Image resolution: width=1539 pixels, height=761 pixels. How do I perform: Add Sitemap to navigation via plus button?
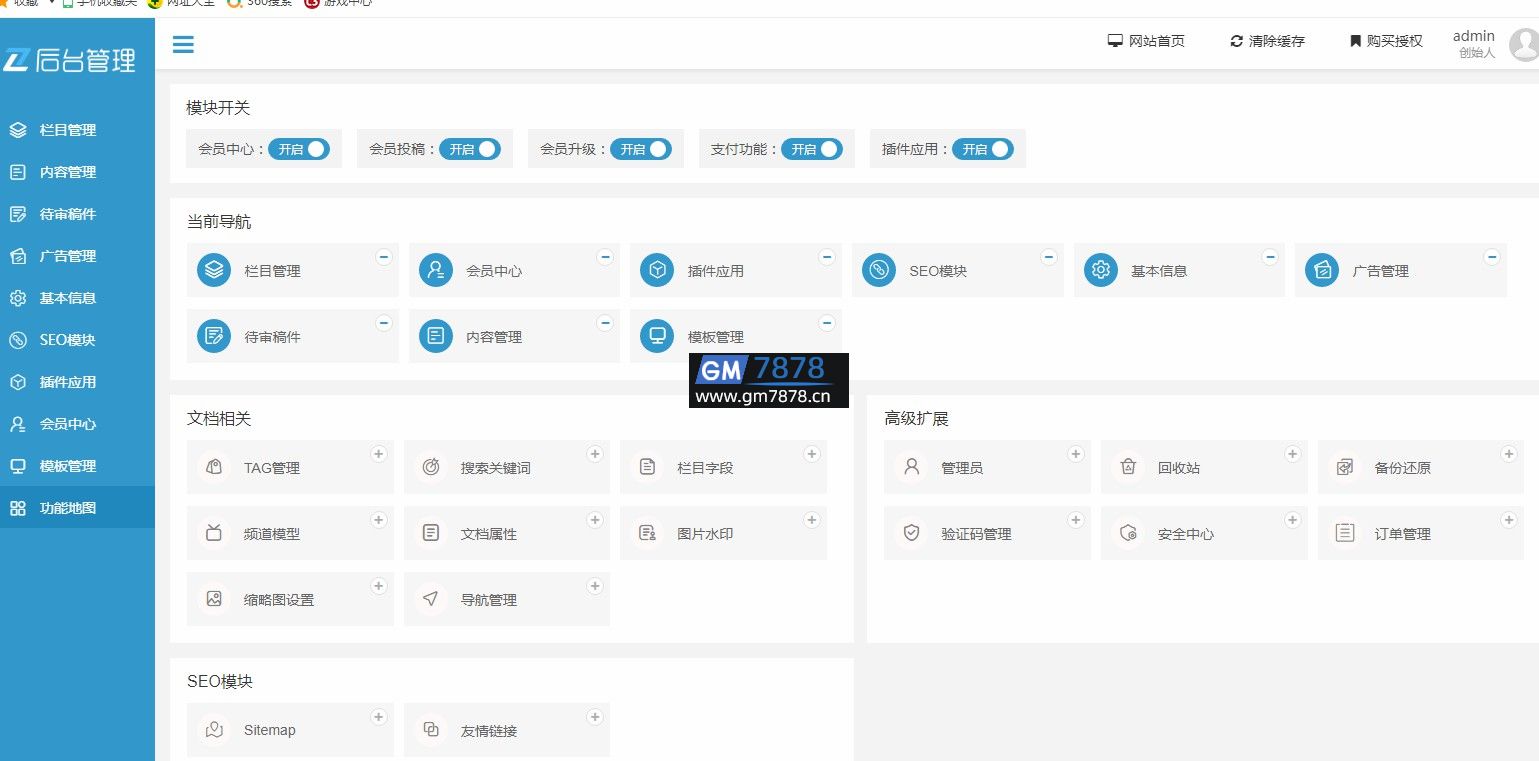tap(379, 717)
